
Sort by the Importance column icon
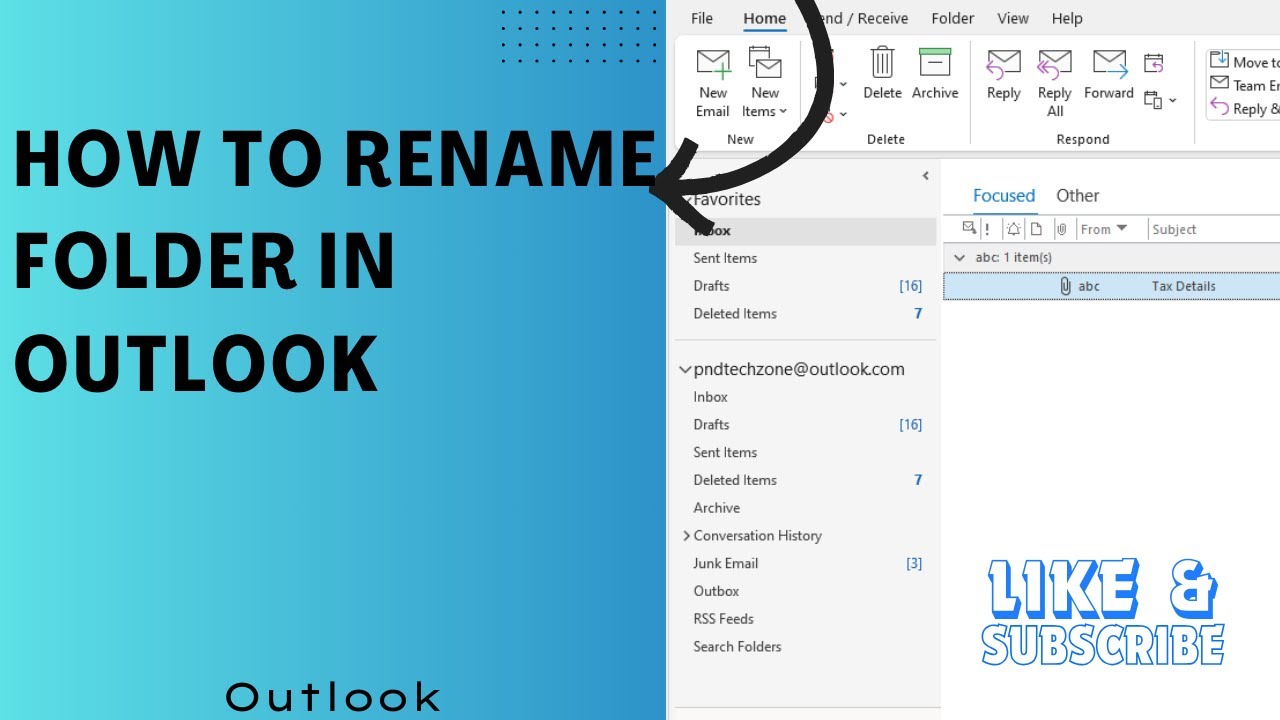[987, 229]
